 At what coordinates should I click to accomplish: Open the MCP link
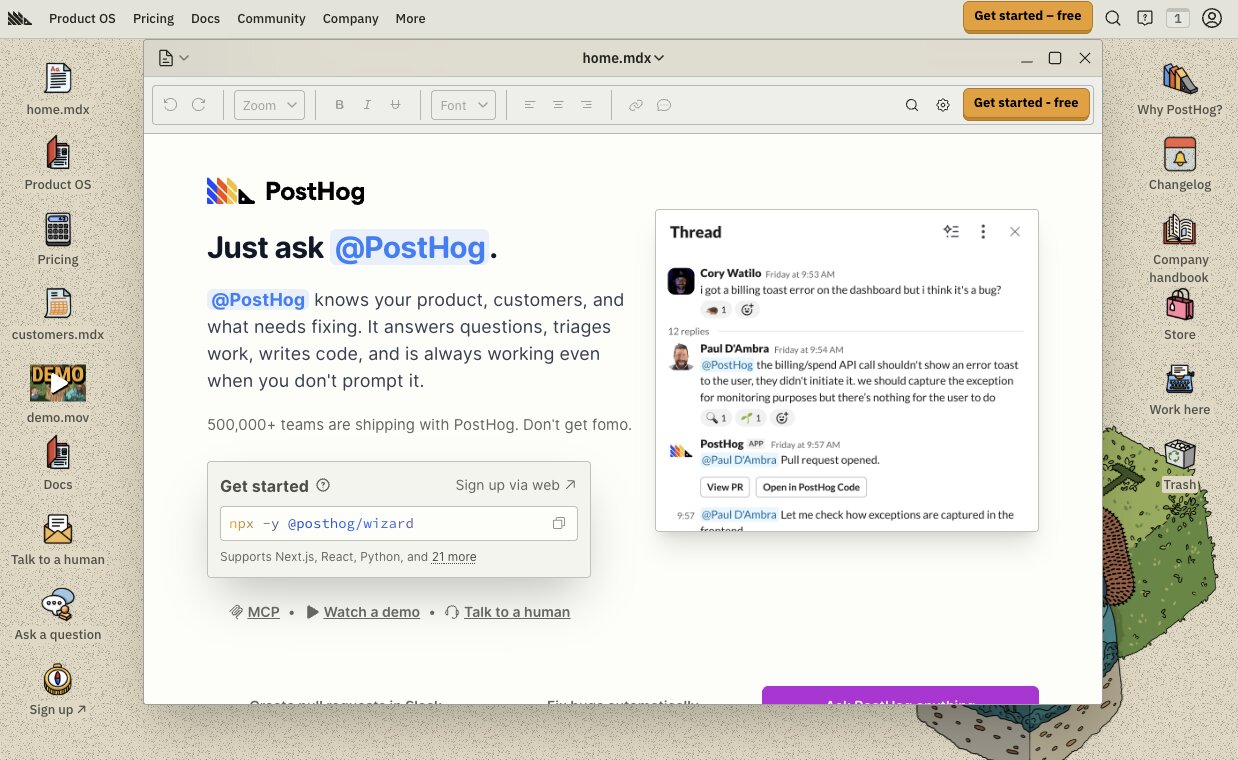pos(255,612)
